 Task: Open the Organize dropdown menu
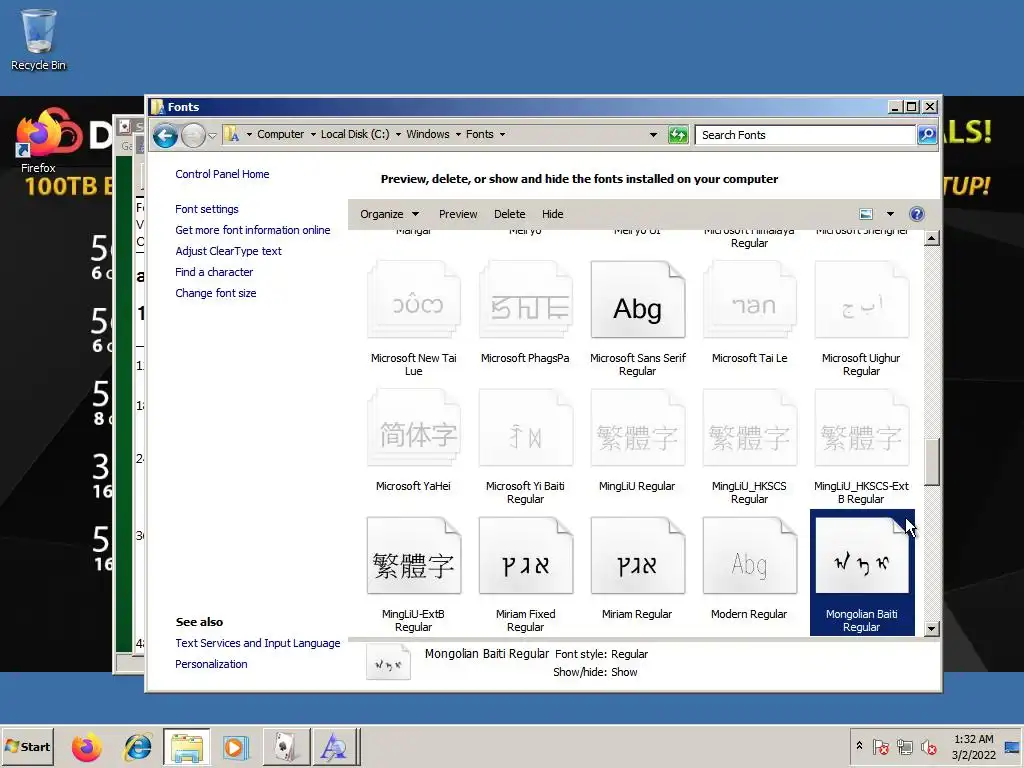pyautogui.click(x=389, y=214)
